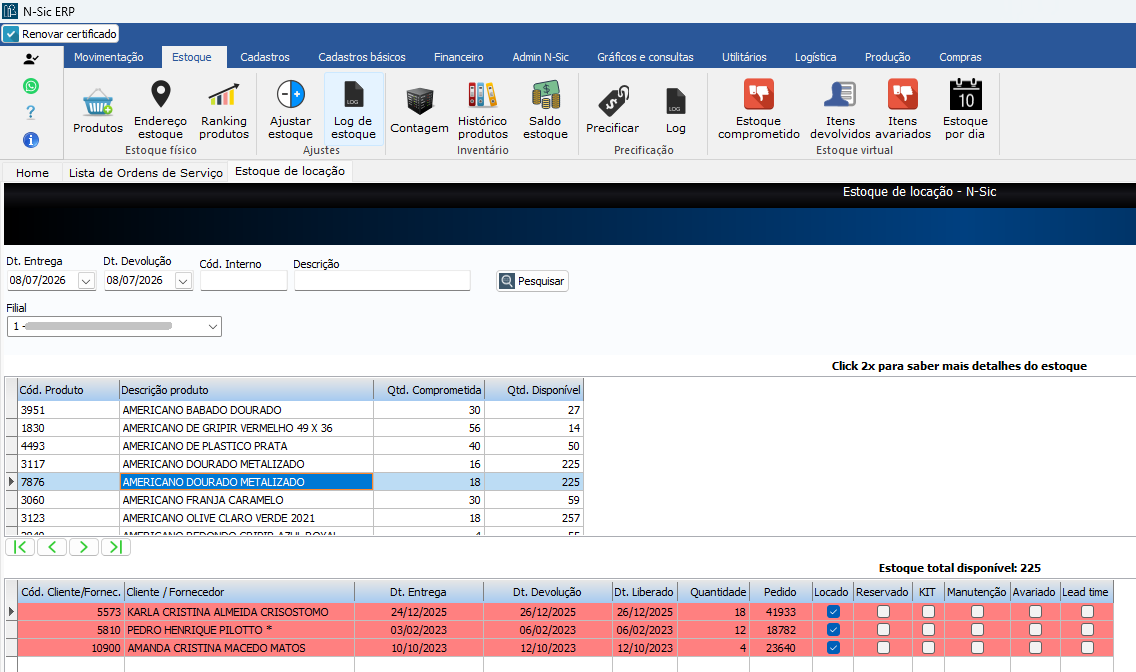Click the WhatsApp icon in sidebar
This screenshot has height=672, width=1136.
coord(30,86)
